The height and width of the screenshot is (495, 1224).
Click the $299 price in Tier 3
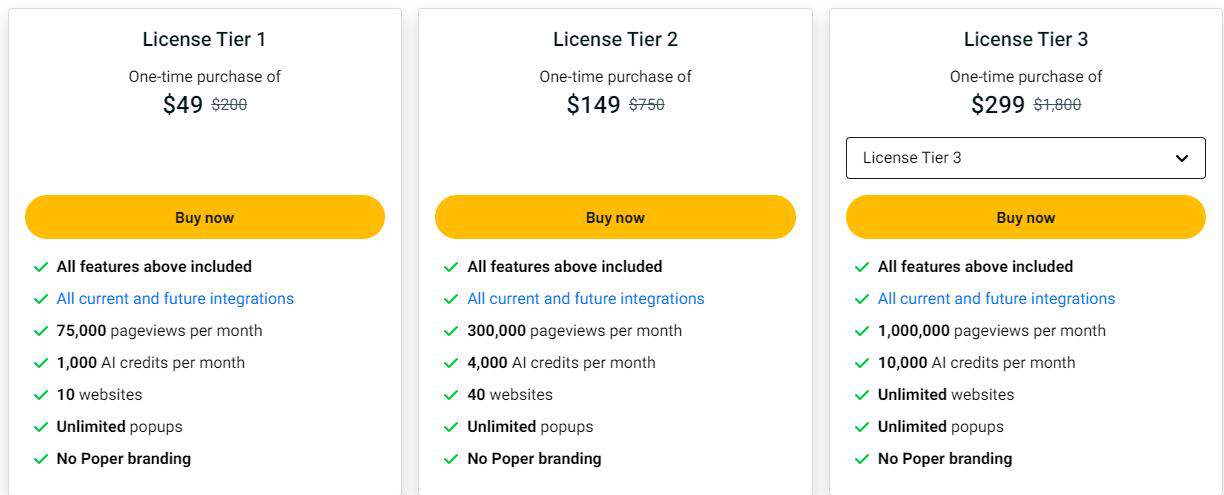[997, 105]
